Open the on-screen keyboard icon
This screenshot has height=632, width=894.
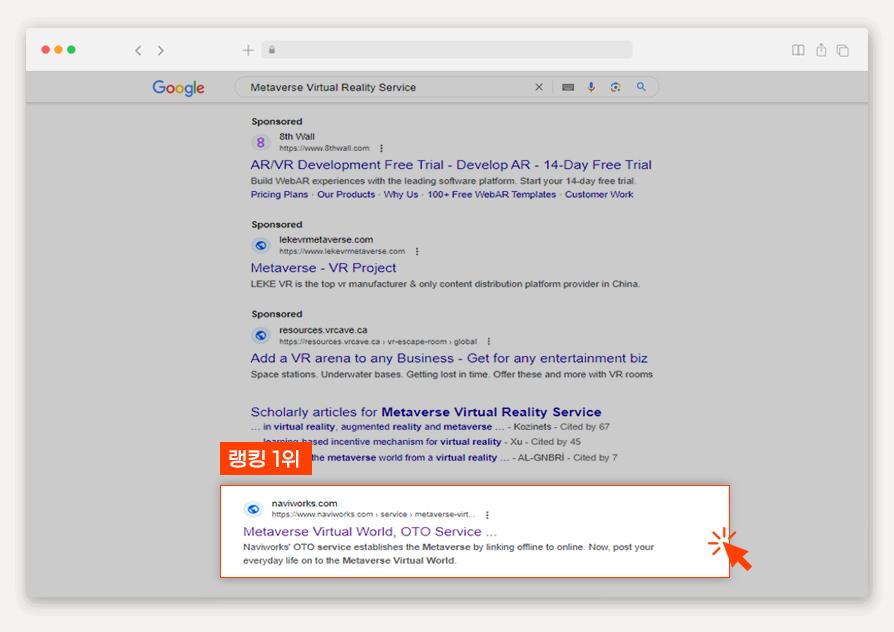568,87
